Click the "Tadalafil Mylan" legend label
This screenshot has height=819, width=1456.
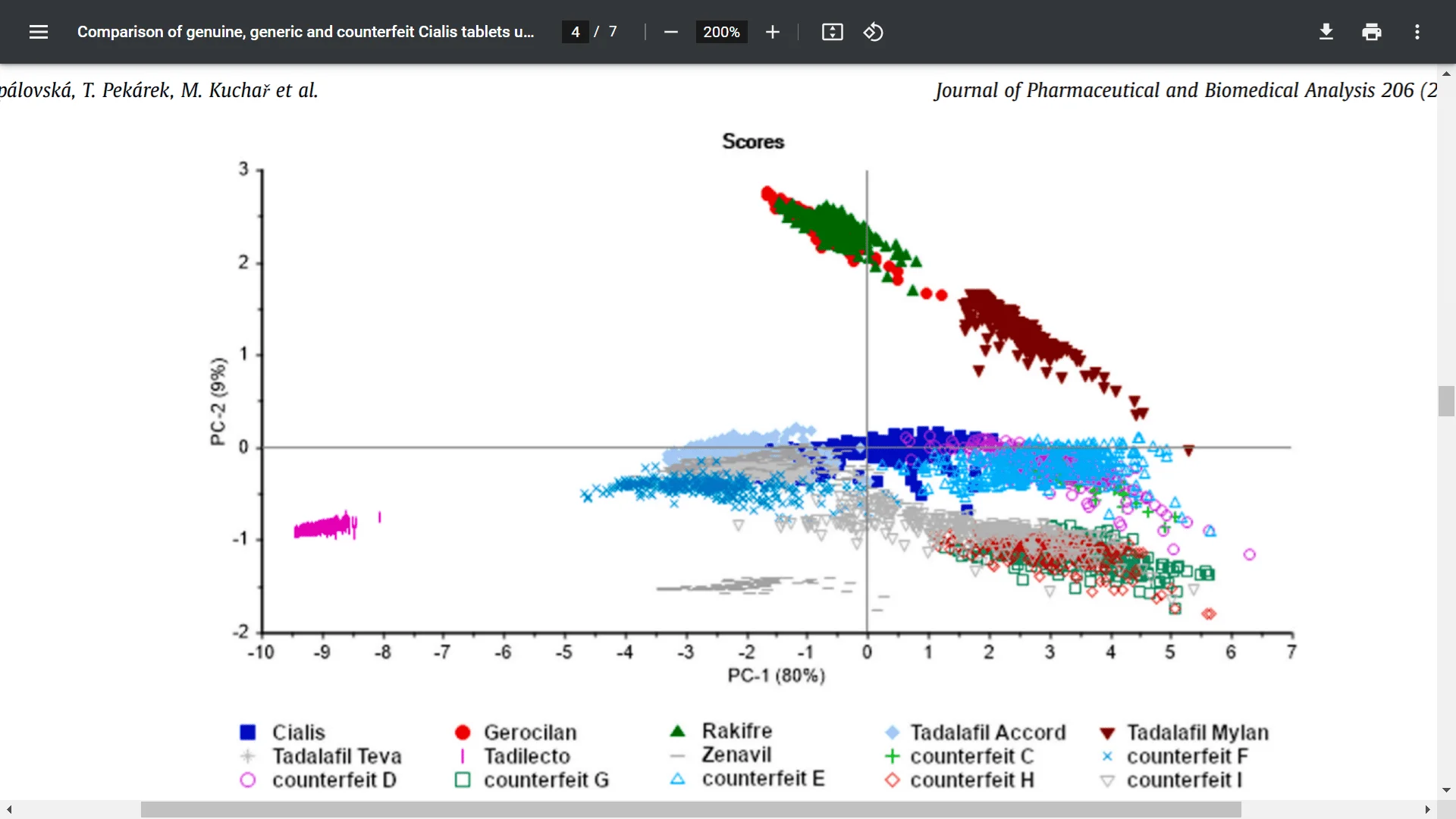tap(1197, 733)
